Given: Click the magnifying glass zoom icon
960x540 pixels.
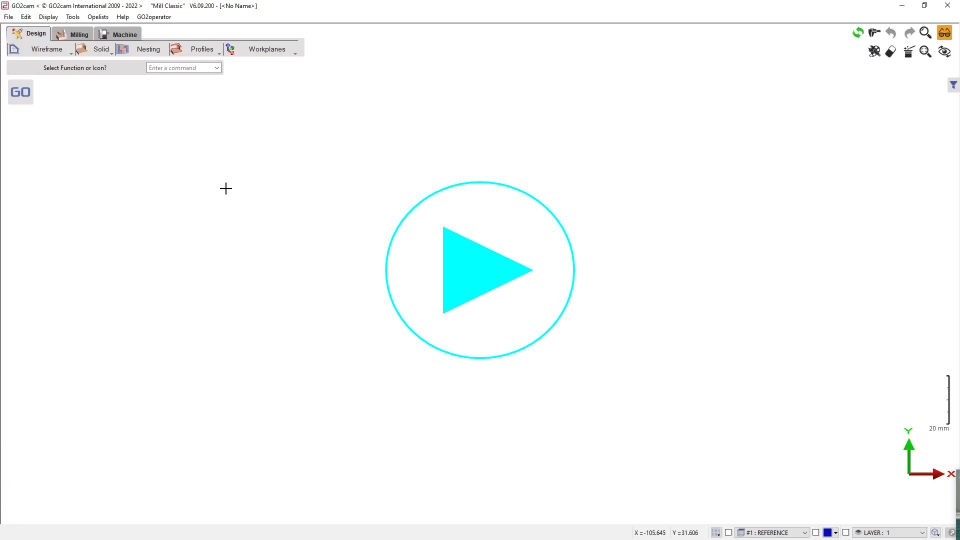Looking at the screenshot, I should click(926, 33).
